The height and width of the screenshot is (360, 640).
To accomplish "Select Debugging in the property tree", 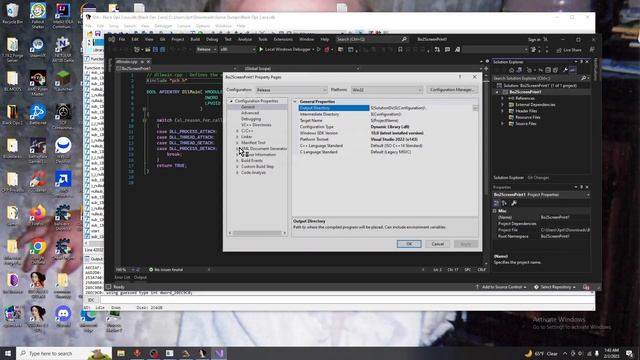I will [251, 119].
